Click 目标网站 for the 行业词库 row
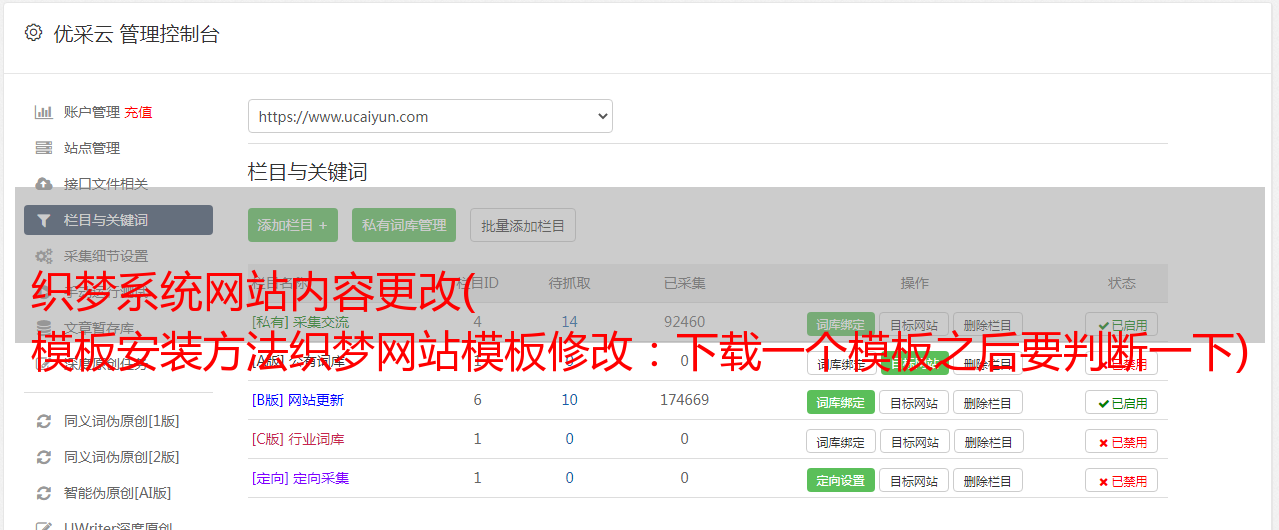This screenshot has width=1279, height=530. tap(914, 441)
